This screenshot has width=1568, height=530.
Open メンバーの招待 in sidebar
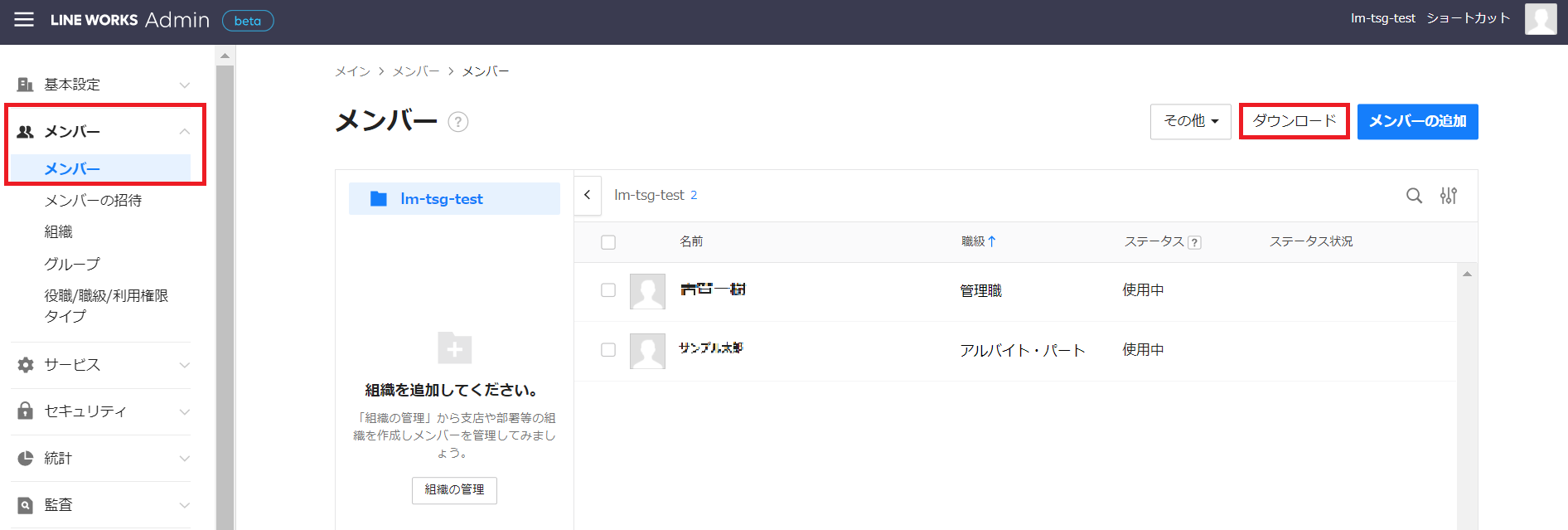(93, 201)
